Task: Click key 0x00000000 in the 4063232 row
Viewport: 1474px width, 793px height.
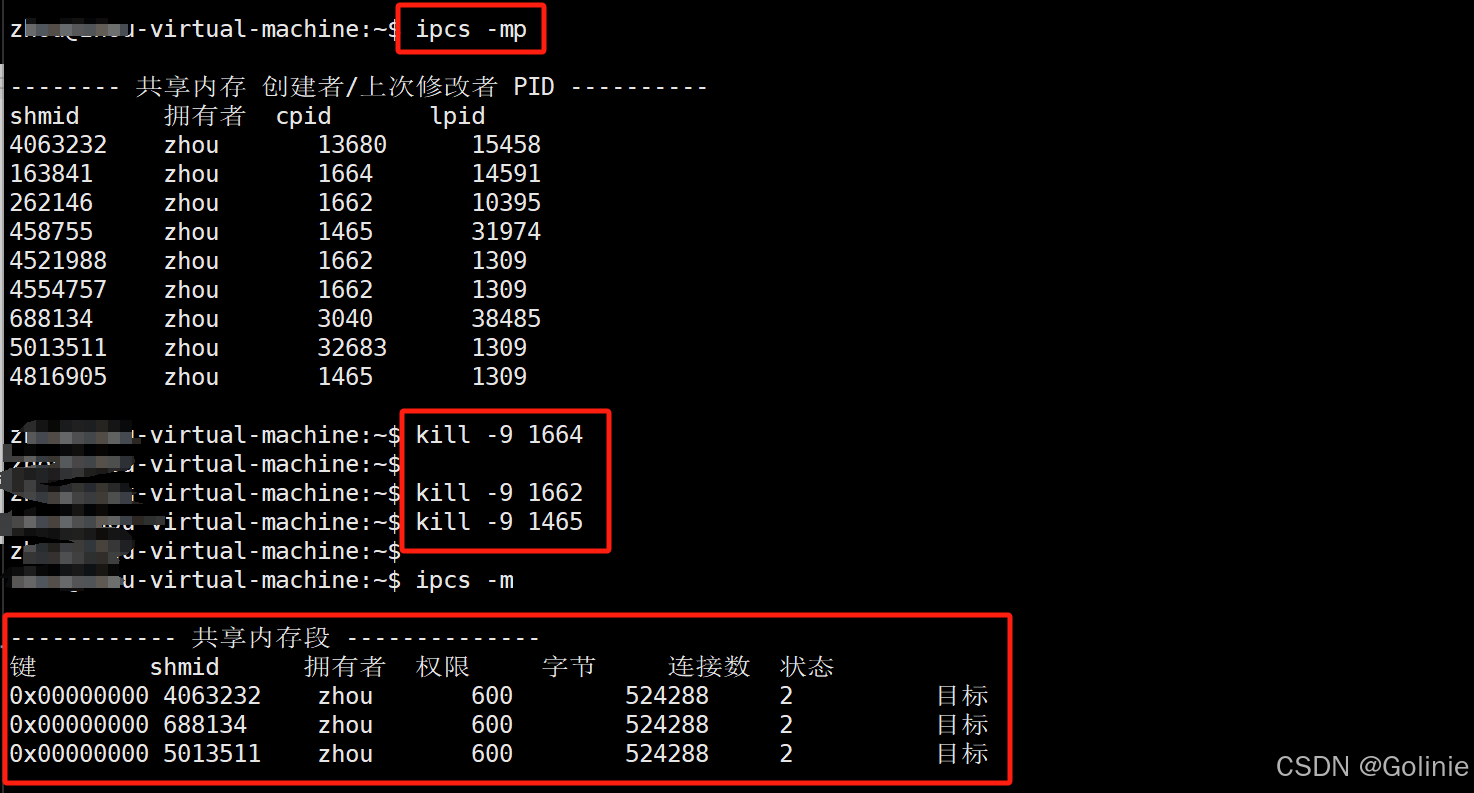Action: pyautogui.click(x=79, y=695)
